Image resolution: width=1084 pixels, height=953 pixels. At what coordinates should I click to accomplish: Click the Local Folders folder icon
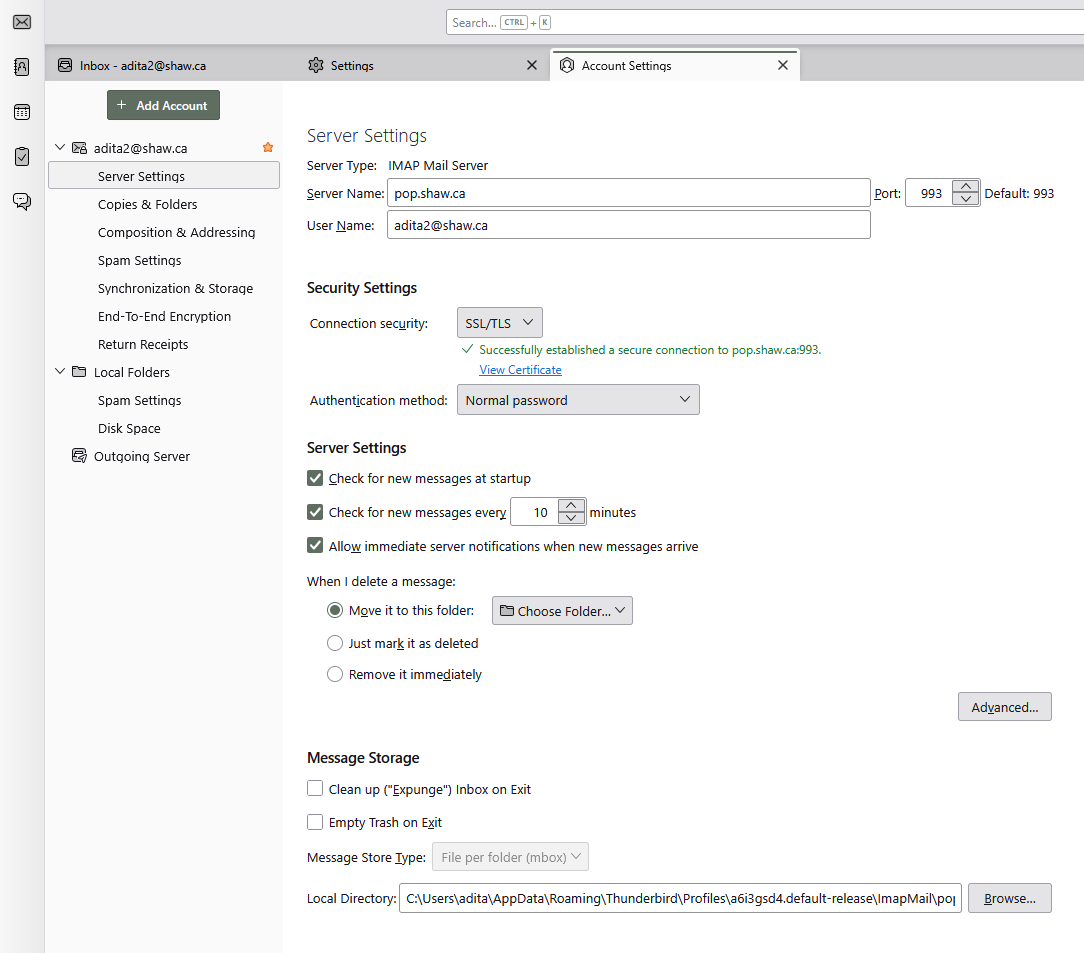(x=80, y=372)
